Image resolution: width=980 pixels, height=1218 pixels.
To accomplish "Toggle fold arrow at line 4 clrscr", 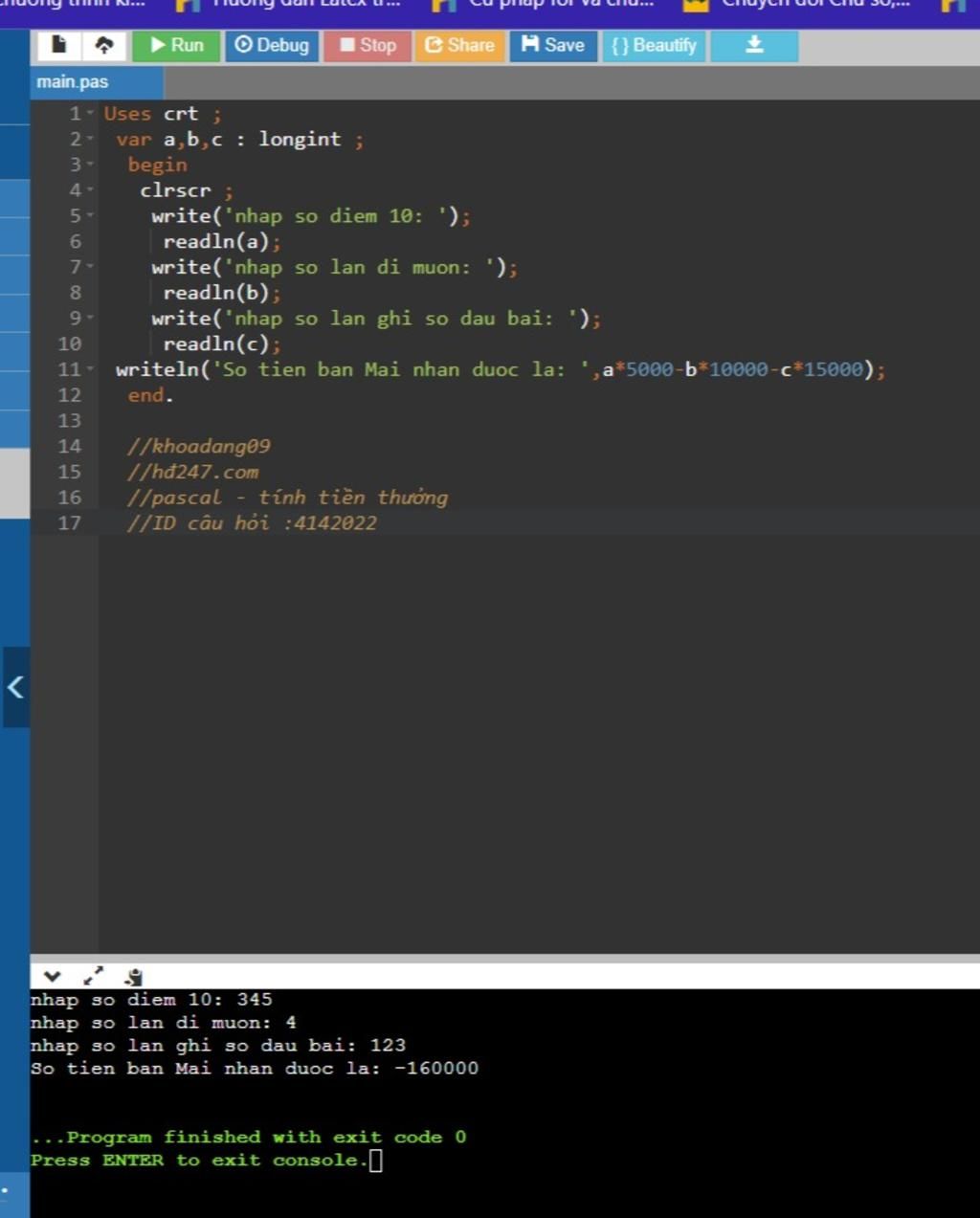I will pos(91,190).
